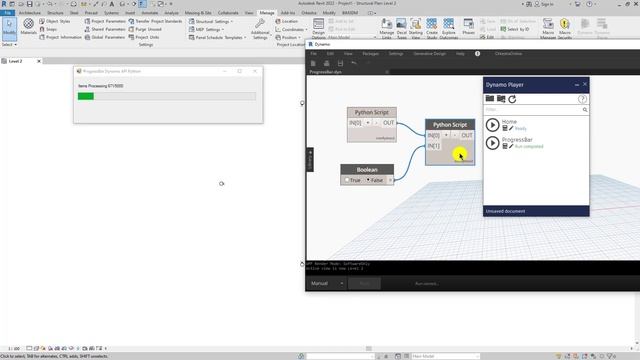The height and width of the screenshot is (360, 640).
Task: Open Structural Settings dropdown
Action: (x=211, y=21)
